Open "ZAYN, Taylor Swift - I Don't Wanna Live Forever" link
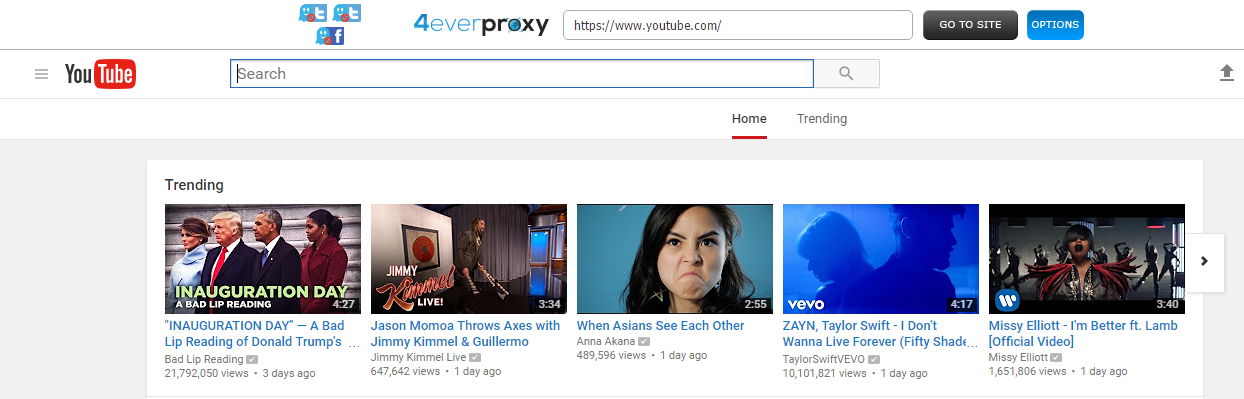Viewport: 1244px width, 399px height. coord(880,334)
